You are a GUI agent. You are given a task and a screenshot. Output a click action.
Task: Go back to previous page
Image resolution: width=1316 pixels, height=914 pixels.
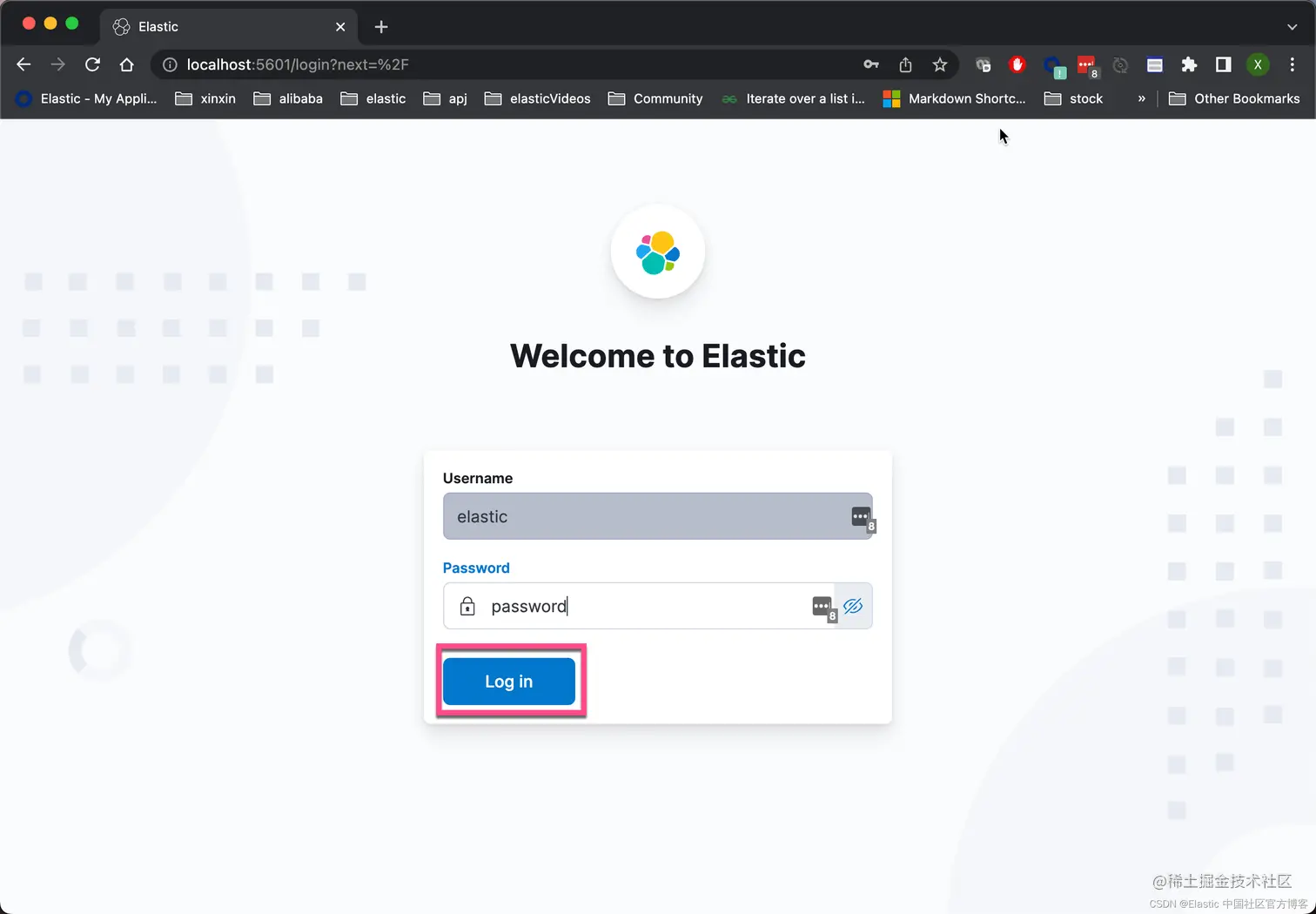pos(23,64)
